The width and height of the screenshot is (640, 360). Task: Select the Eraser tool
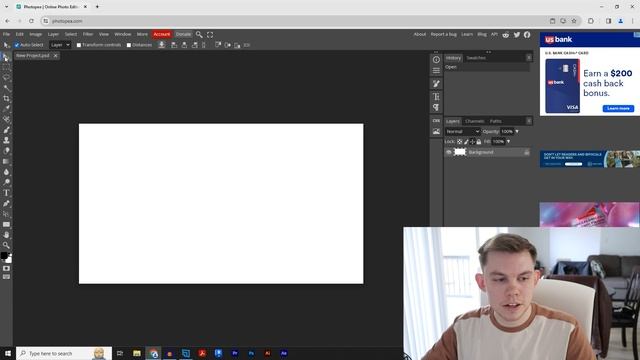point(6,151)
